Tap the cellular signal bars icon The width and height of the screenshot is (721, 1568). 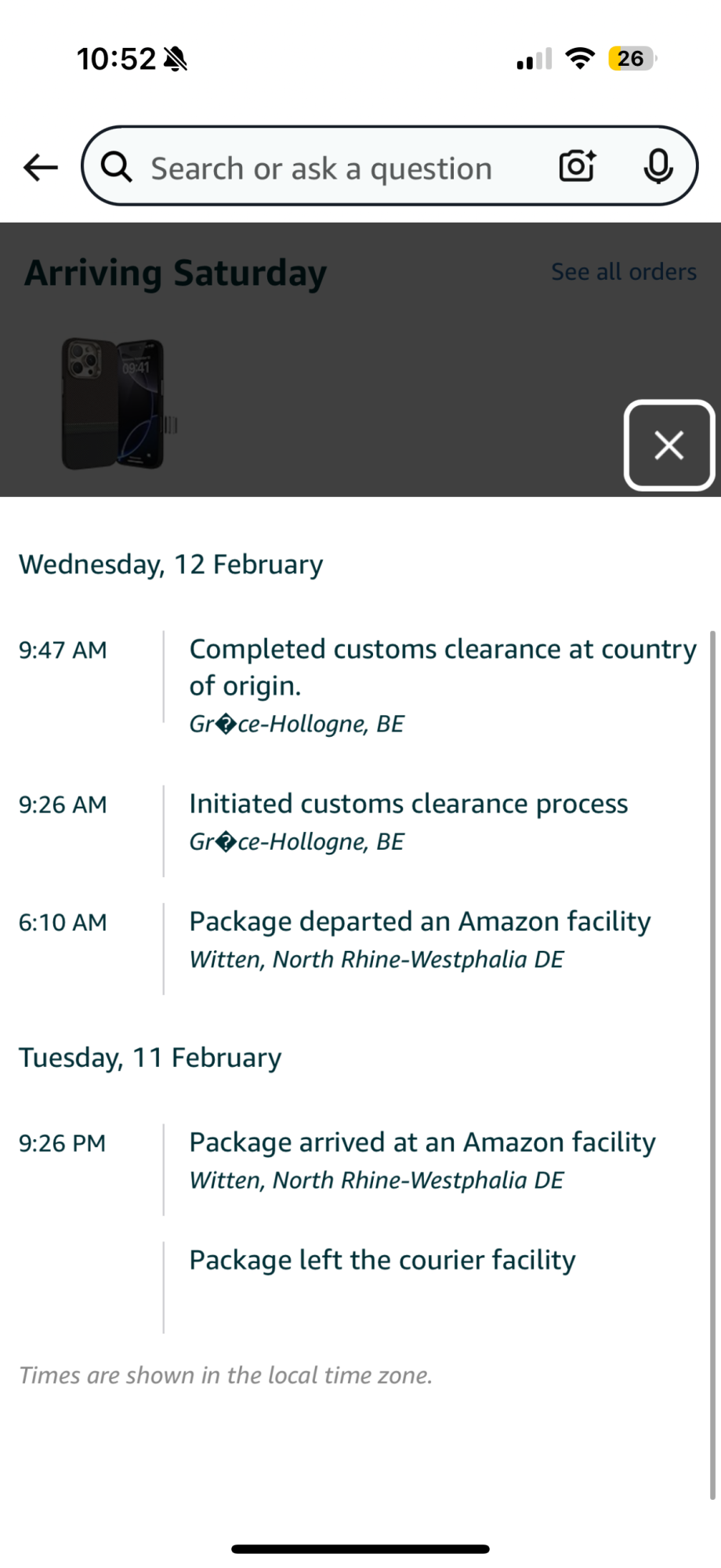(534, 60)
